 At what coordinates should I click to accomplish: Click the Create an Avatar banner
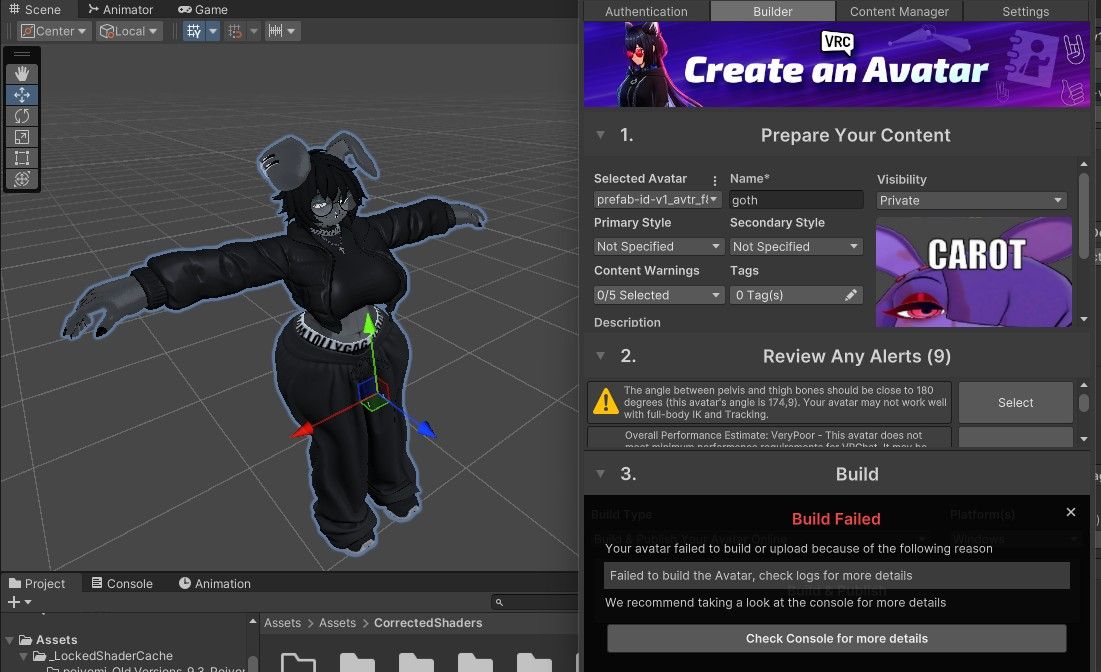point(837,65)
